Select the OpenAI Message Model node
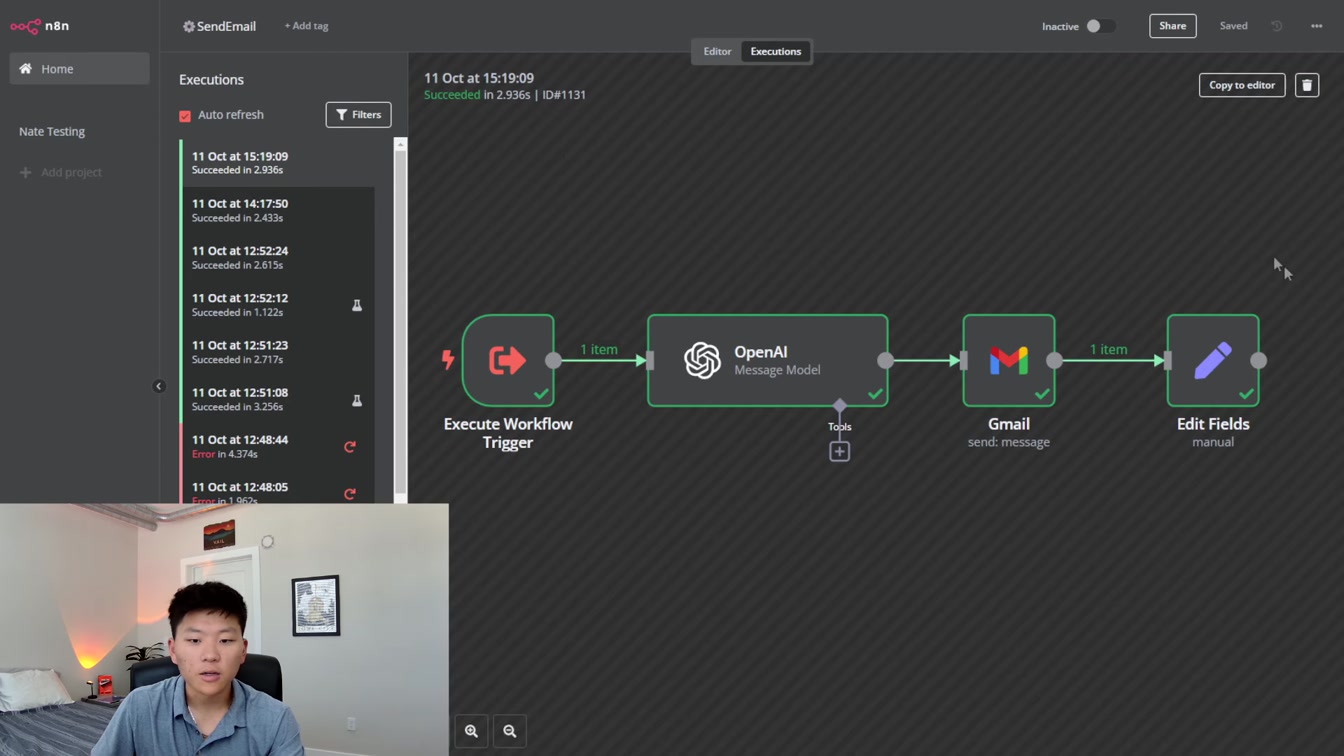Screen dimensions: 1344x756 (x=768, y=360)
